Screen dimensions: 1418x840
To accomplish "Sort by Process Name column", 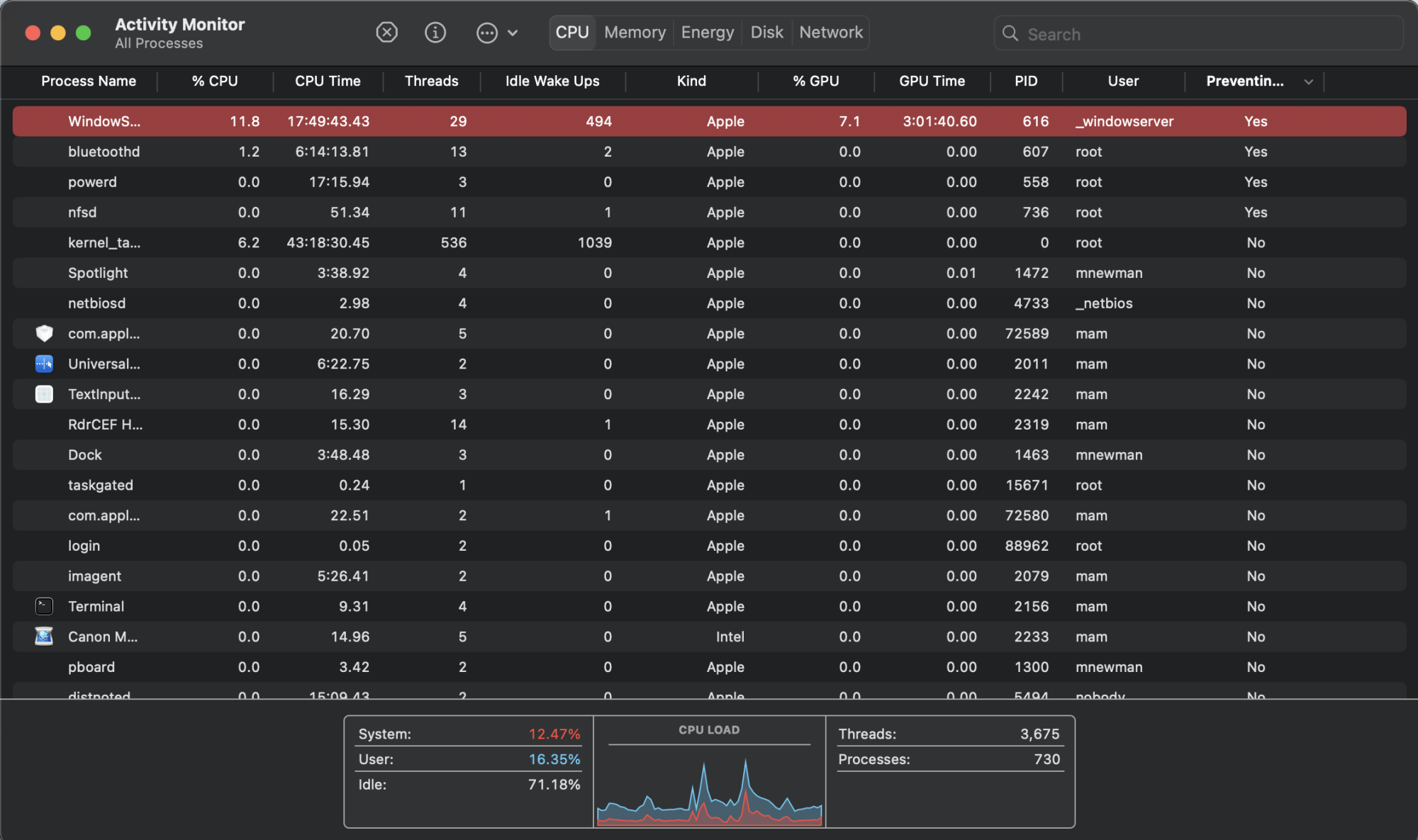I will point(89,82).
